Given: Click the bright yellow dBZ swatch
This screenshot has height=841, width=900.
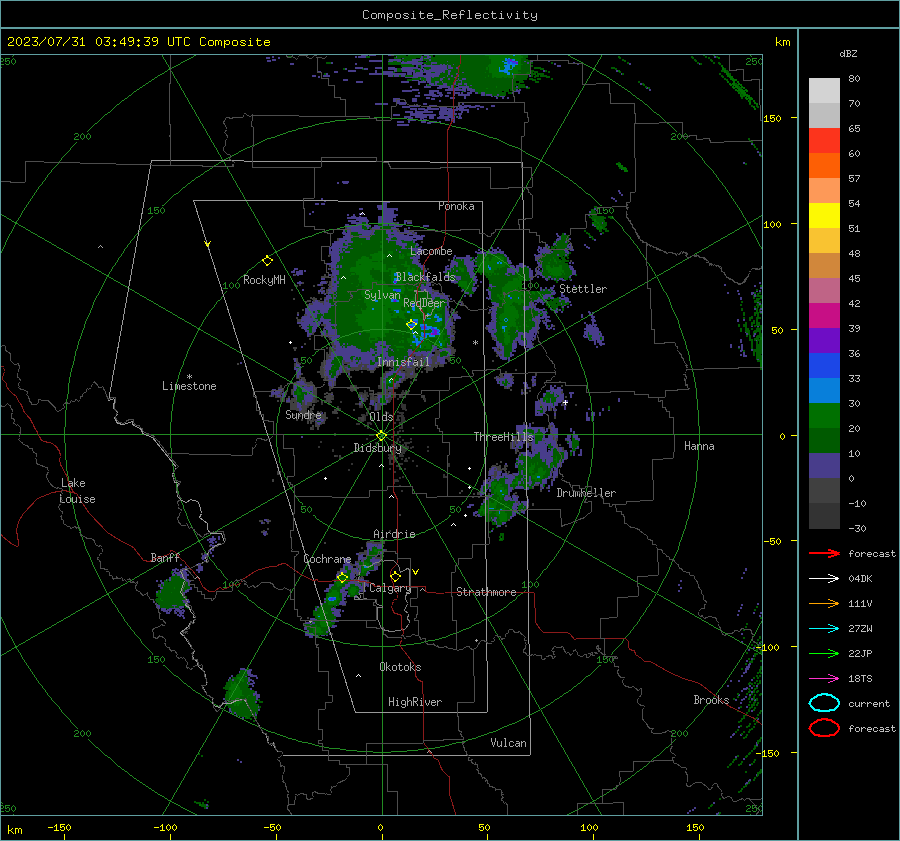Looking at the screenshot, I should pos(824,215).
